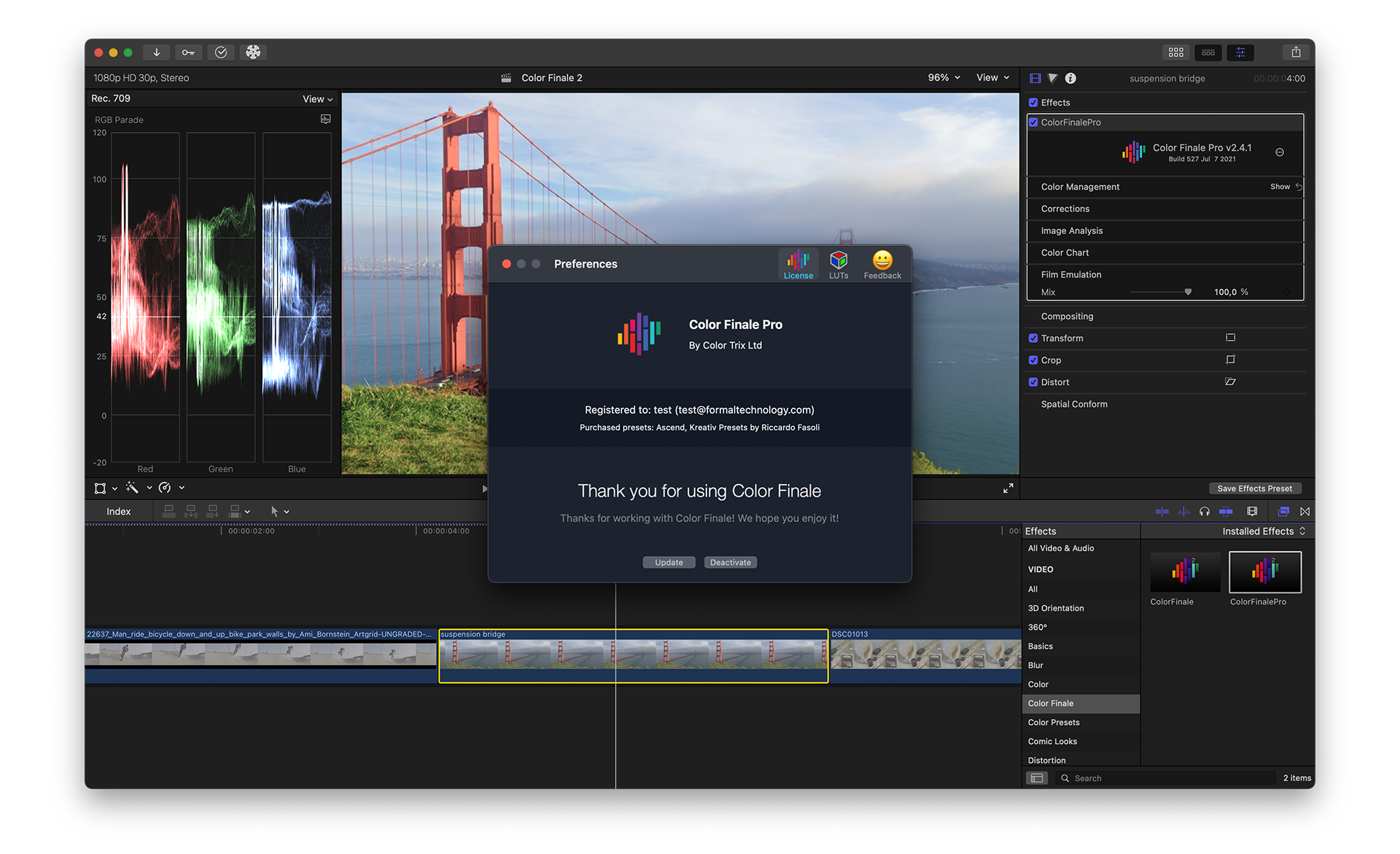Click the RGB Parade waveform monitor icon

[x=324, y=119]
